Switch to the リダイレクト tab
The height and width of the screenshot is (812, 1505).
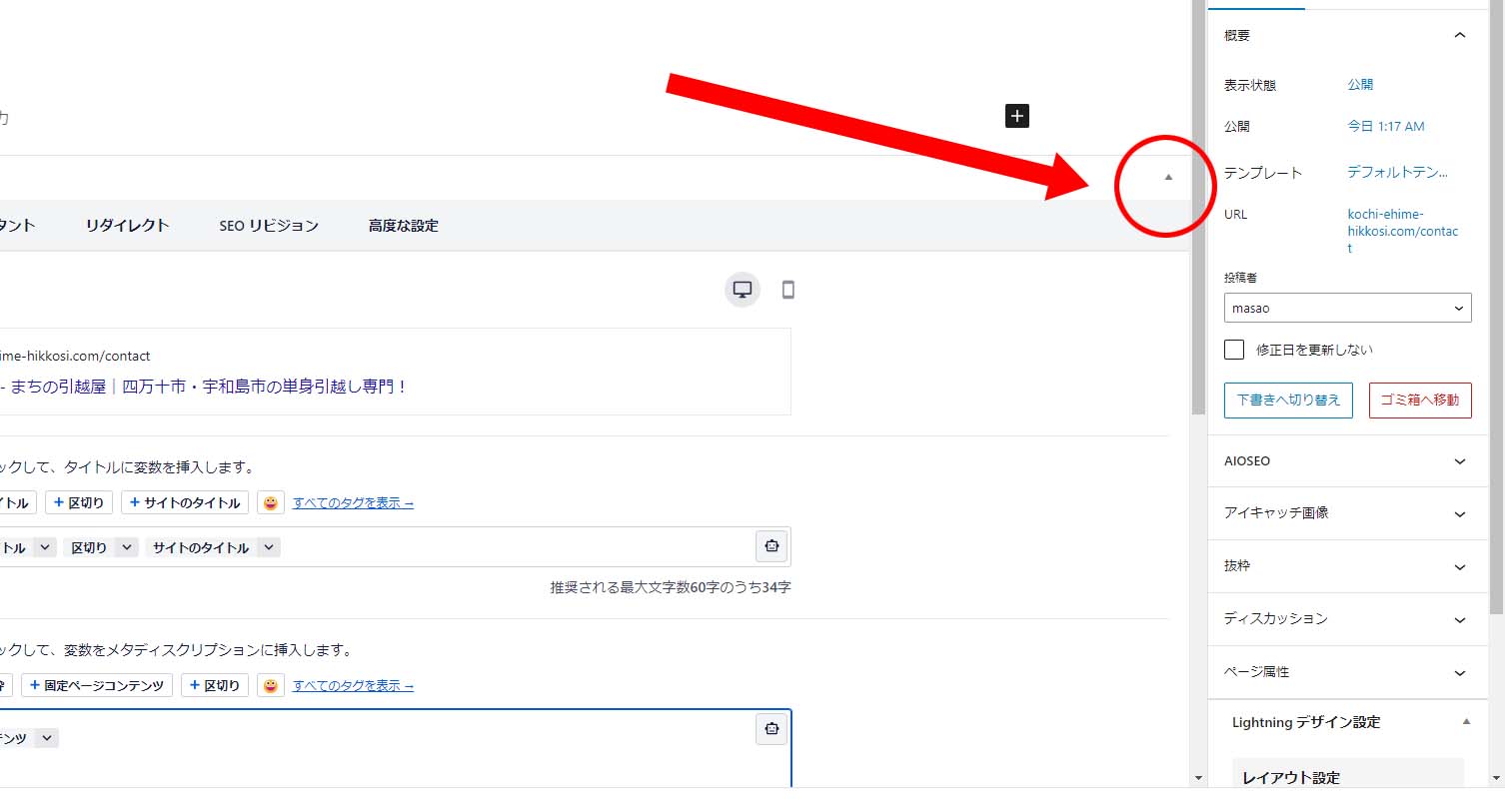[x=127, y=226]
